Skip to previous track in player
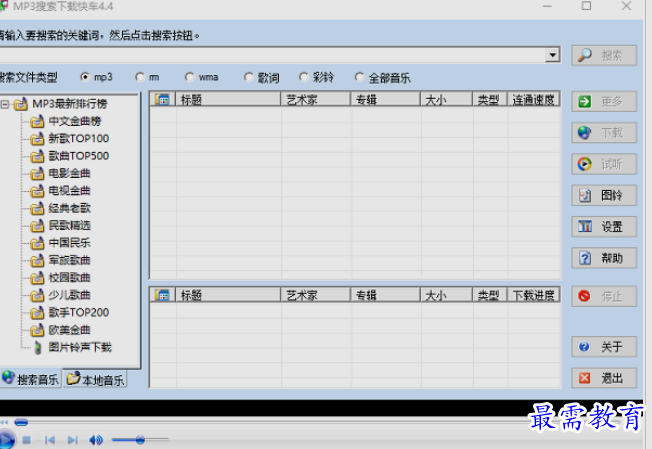The image size is (652, 449). coord(50,440)
